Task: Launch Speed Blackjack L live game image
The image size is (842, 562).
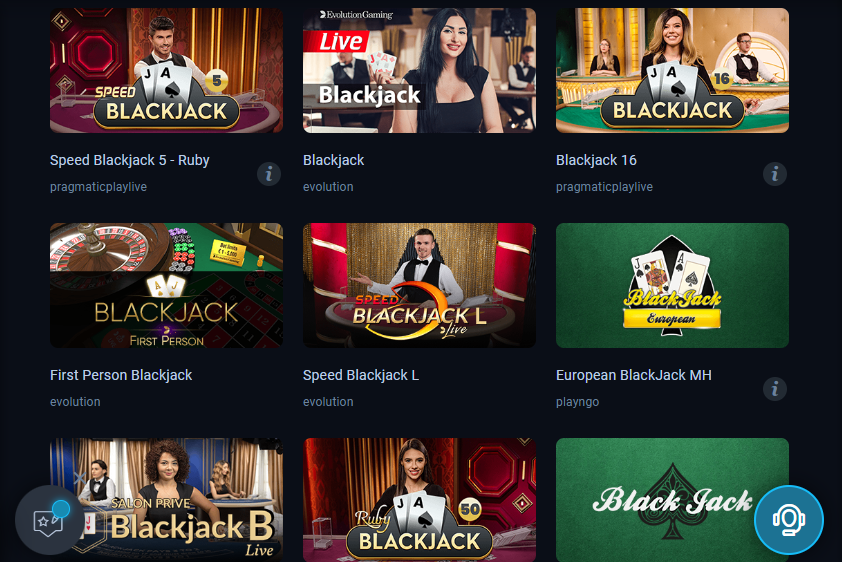Action: pos(419,286)
